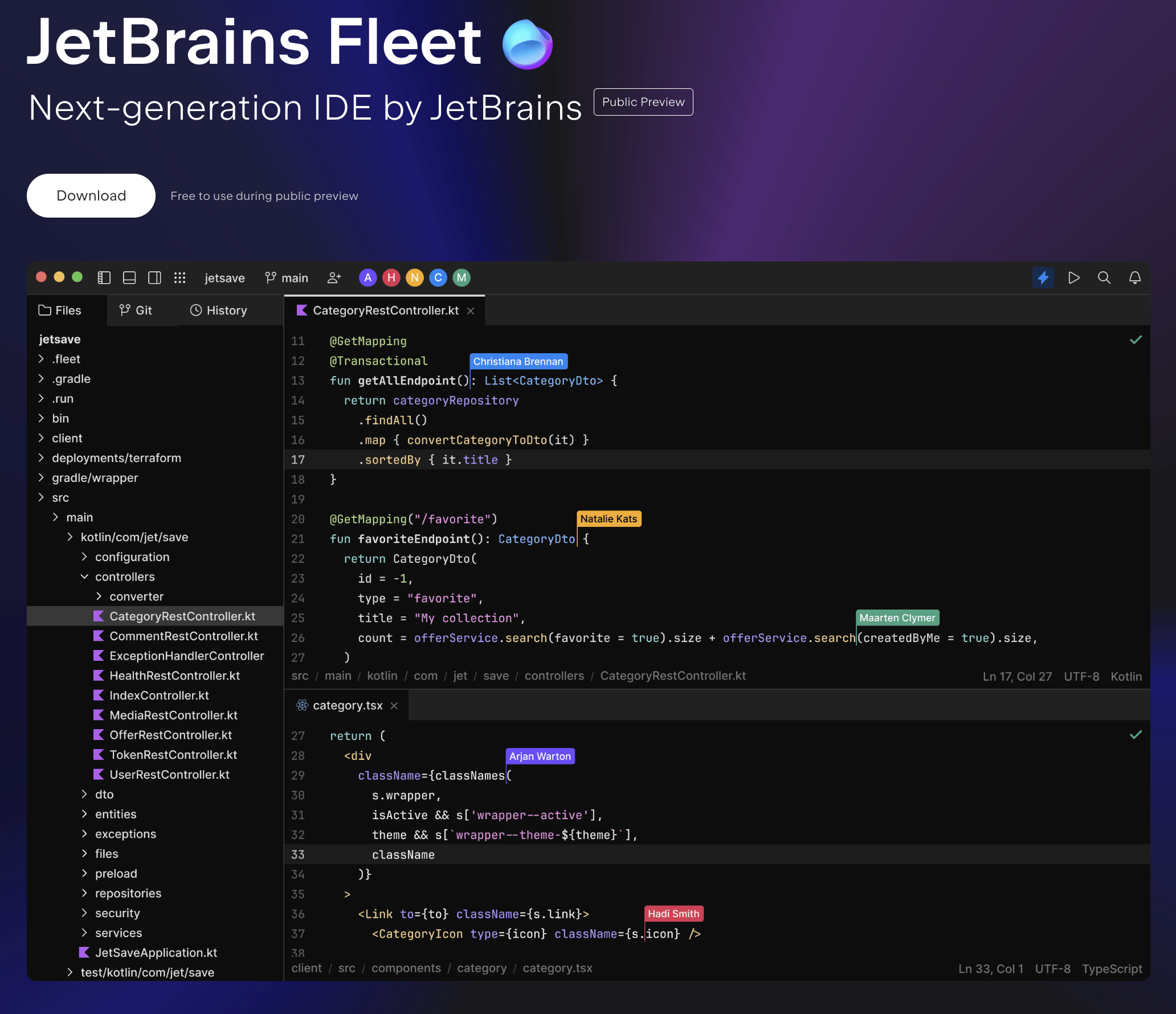The width and height of the screenshot is (1176, 1014).
Task: Select the CategoryRestController.kt editor tab
Action: [x=385, y=310]
